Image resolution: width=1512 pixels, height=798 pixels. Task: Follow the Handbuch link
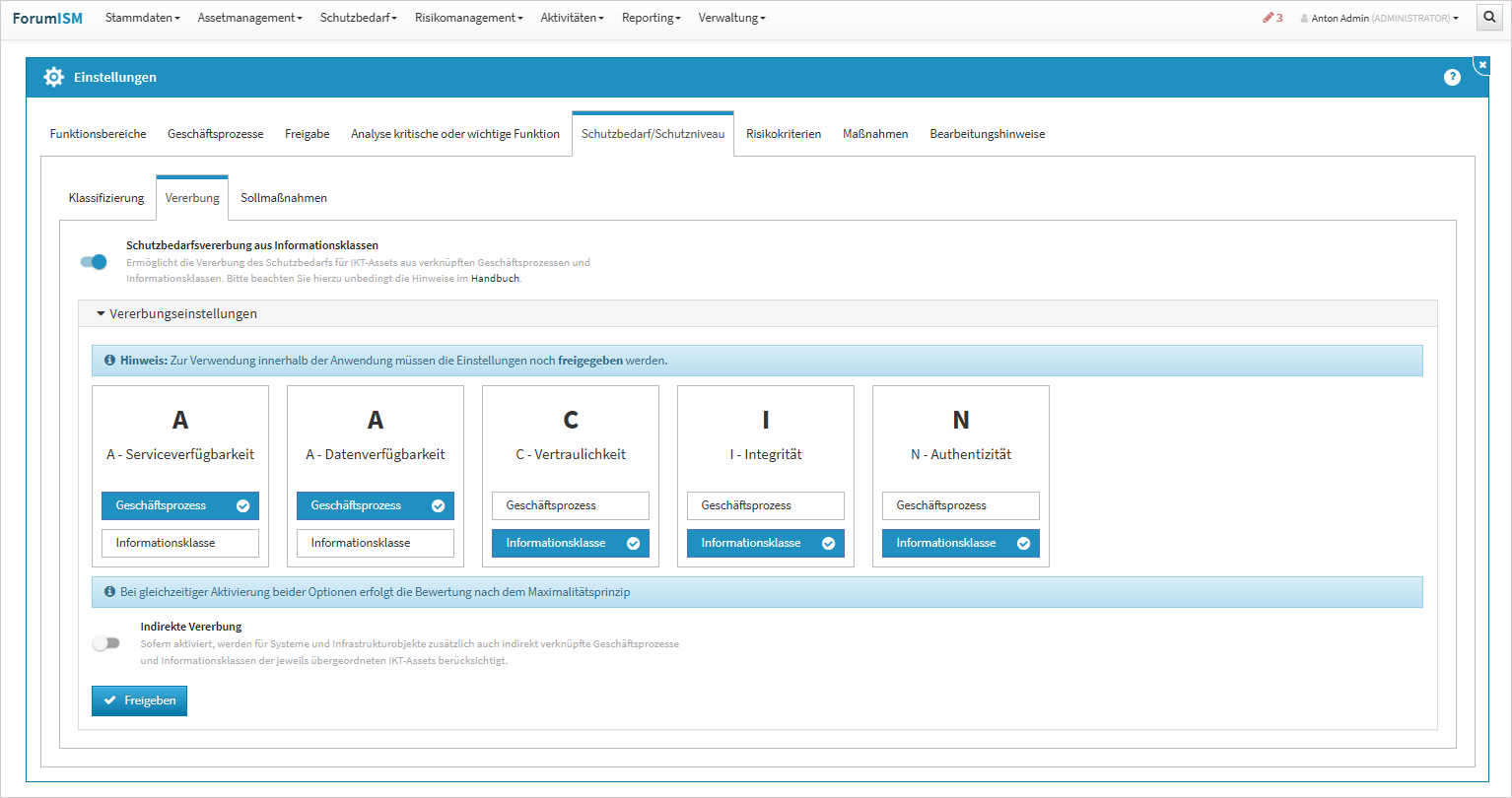495,279
